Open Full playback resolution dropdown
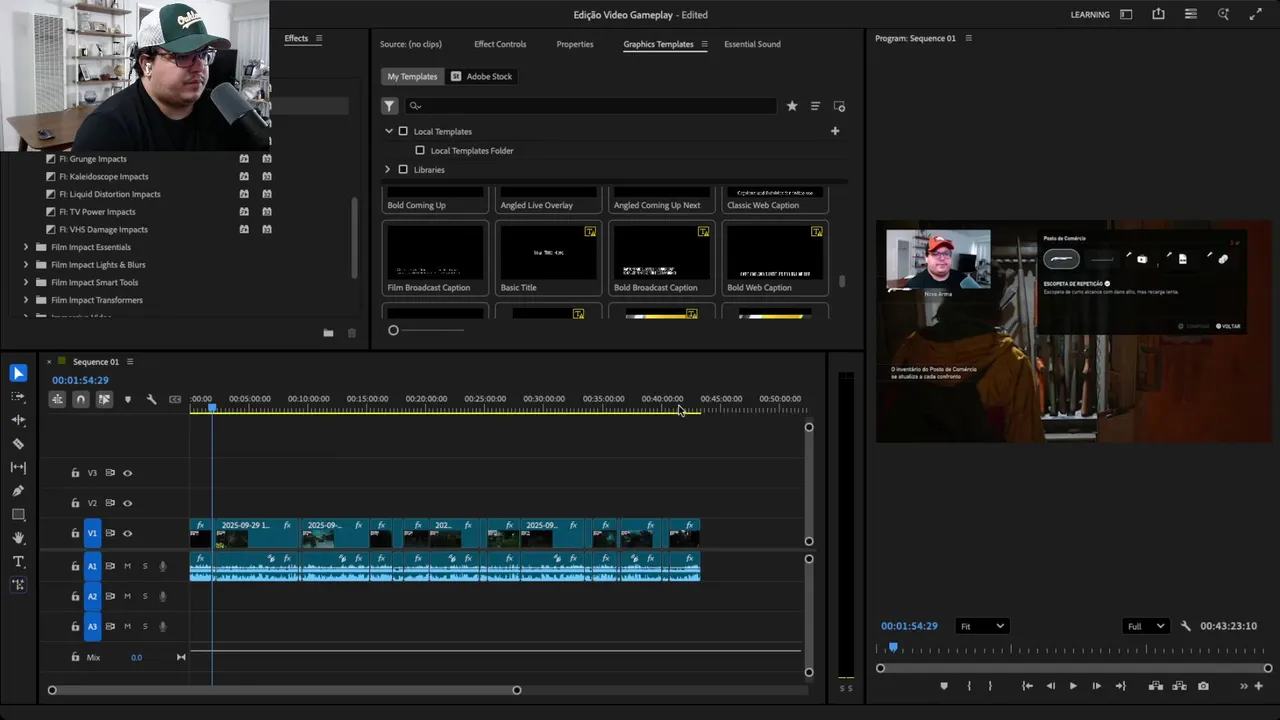Screen dimensions: 1280x720 (x=1146, y=626)
